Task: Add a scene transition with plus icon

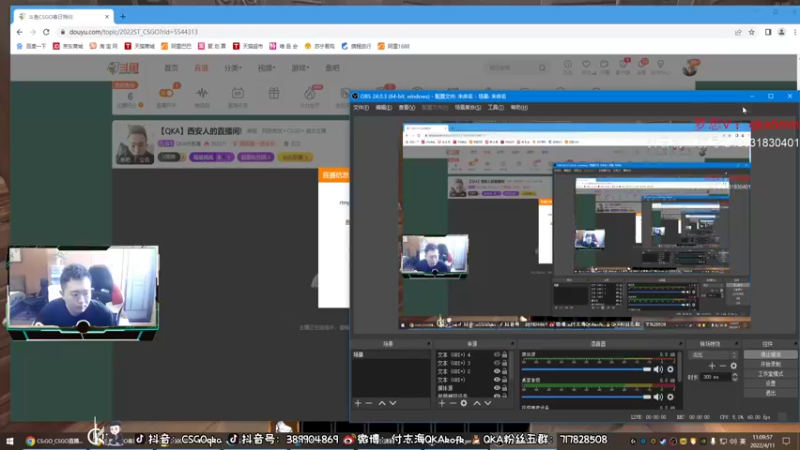Action: pos(712,366)
